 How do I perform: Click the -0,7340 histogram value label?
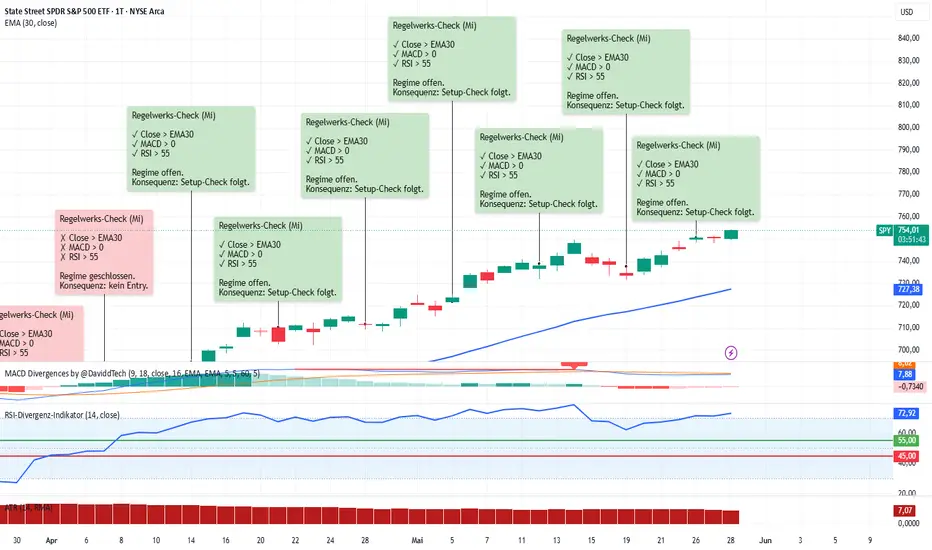click(911, 386)
